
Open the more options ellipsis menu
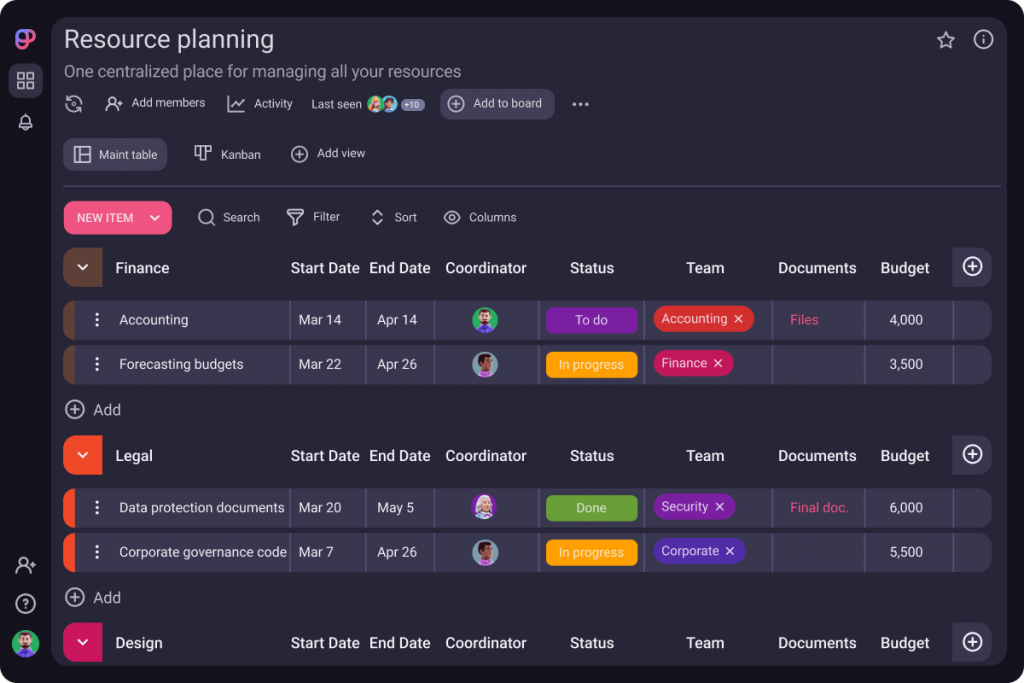[580, 103]
